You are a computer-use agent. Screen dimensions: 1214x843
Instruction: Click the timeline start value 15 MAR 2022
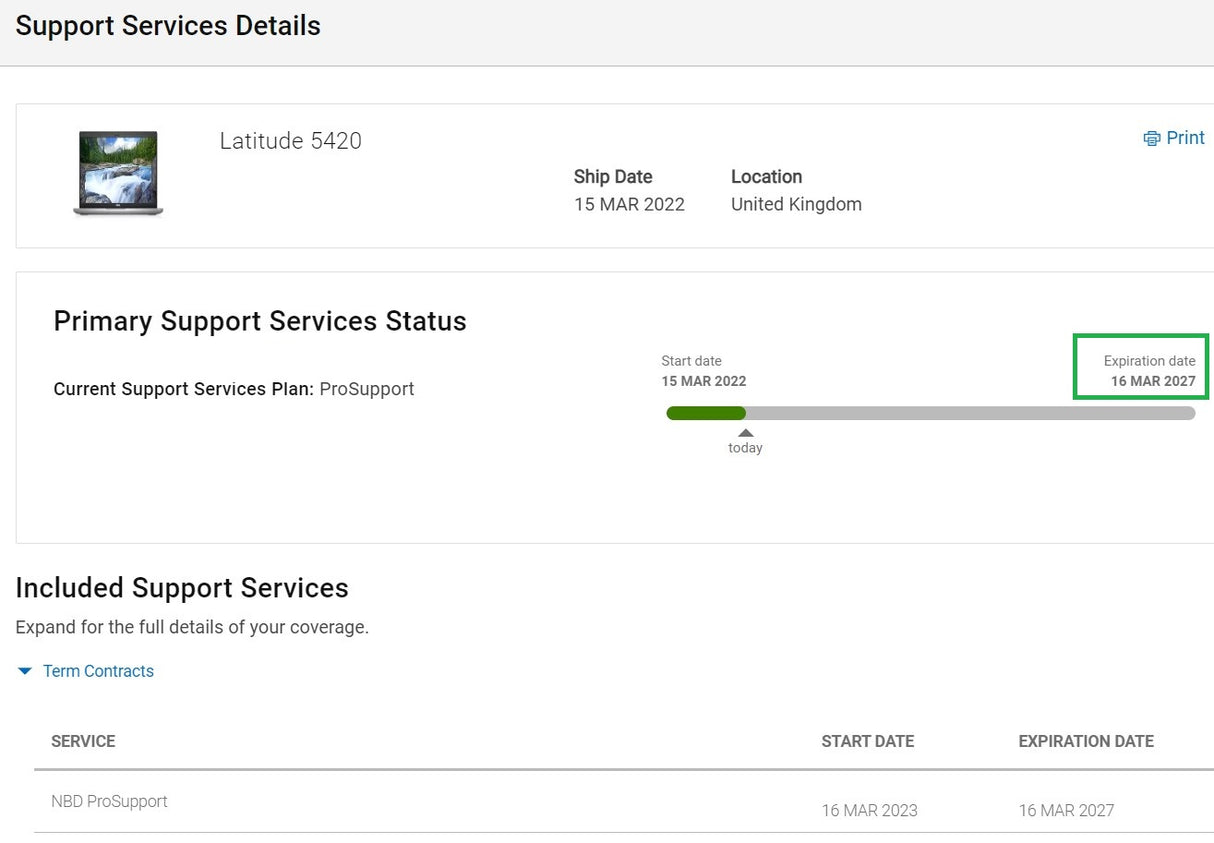[x=704, y=381]
